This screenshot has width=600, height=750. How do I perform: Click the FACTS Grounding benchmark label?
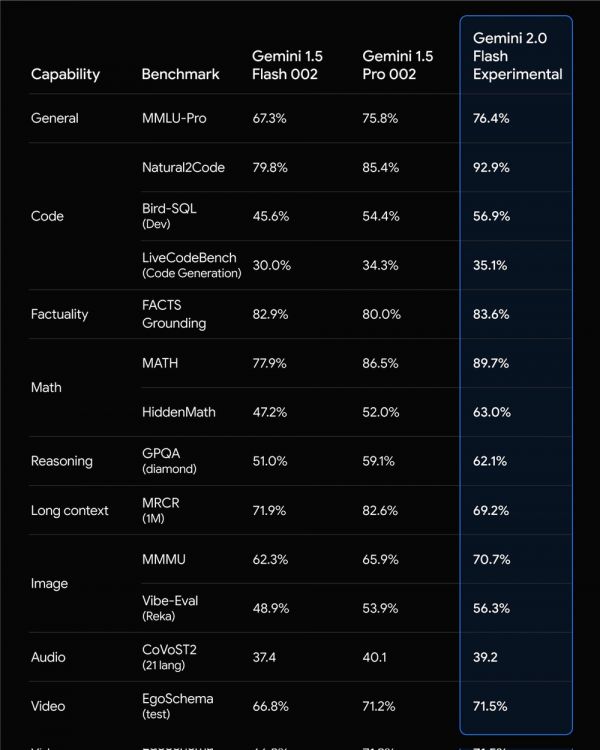174,314
